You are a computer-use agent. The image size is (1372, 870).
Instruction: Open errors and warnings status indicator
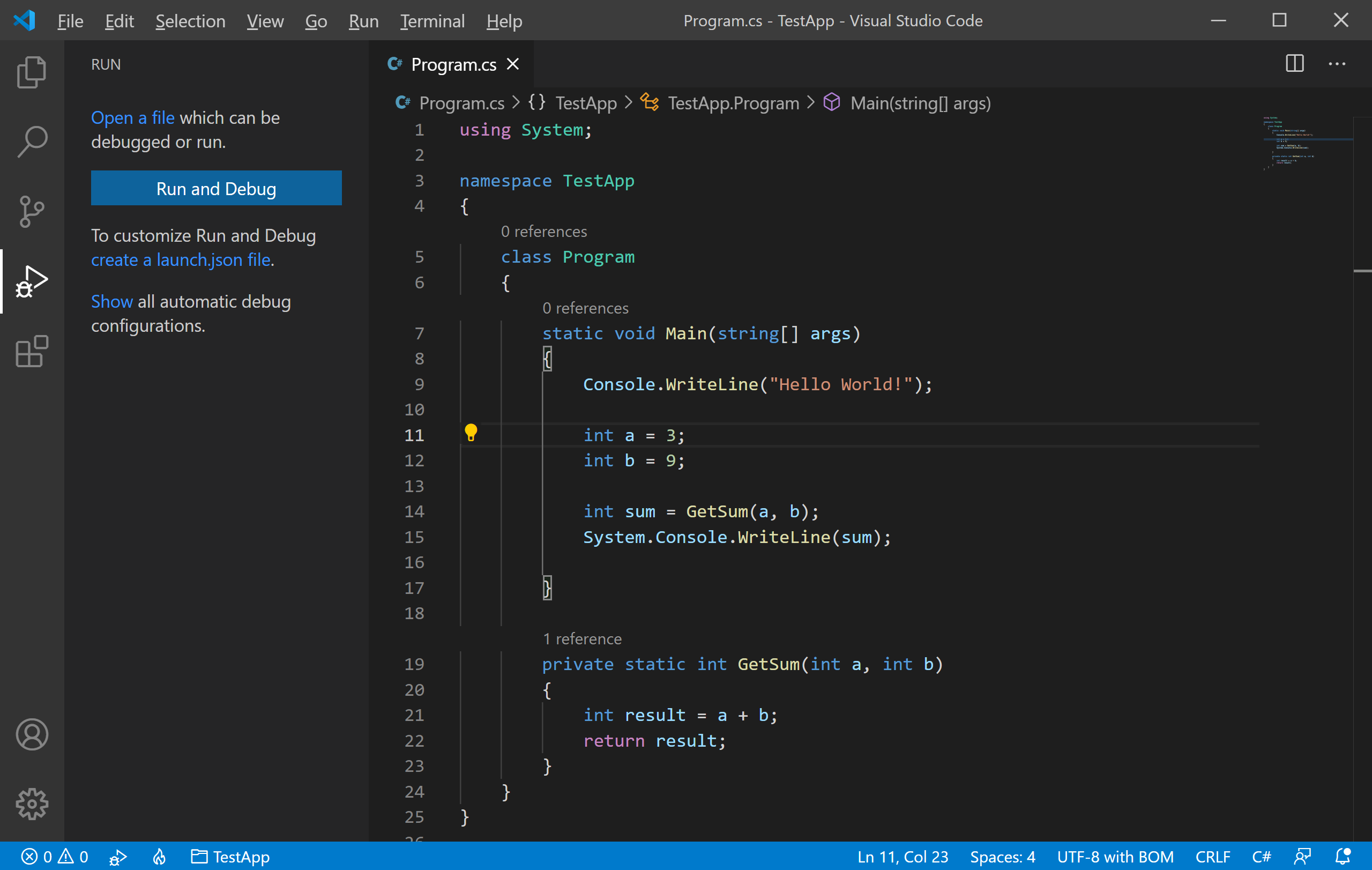click(x=55, y=856)
